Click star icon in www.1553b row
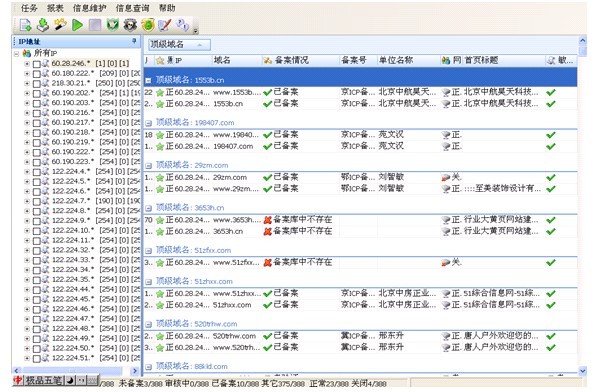The image size is (595, 392). 160,92
